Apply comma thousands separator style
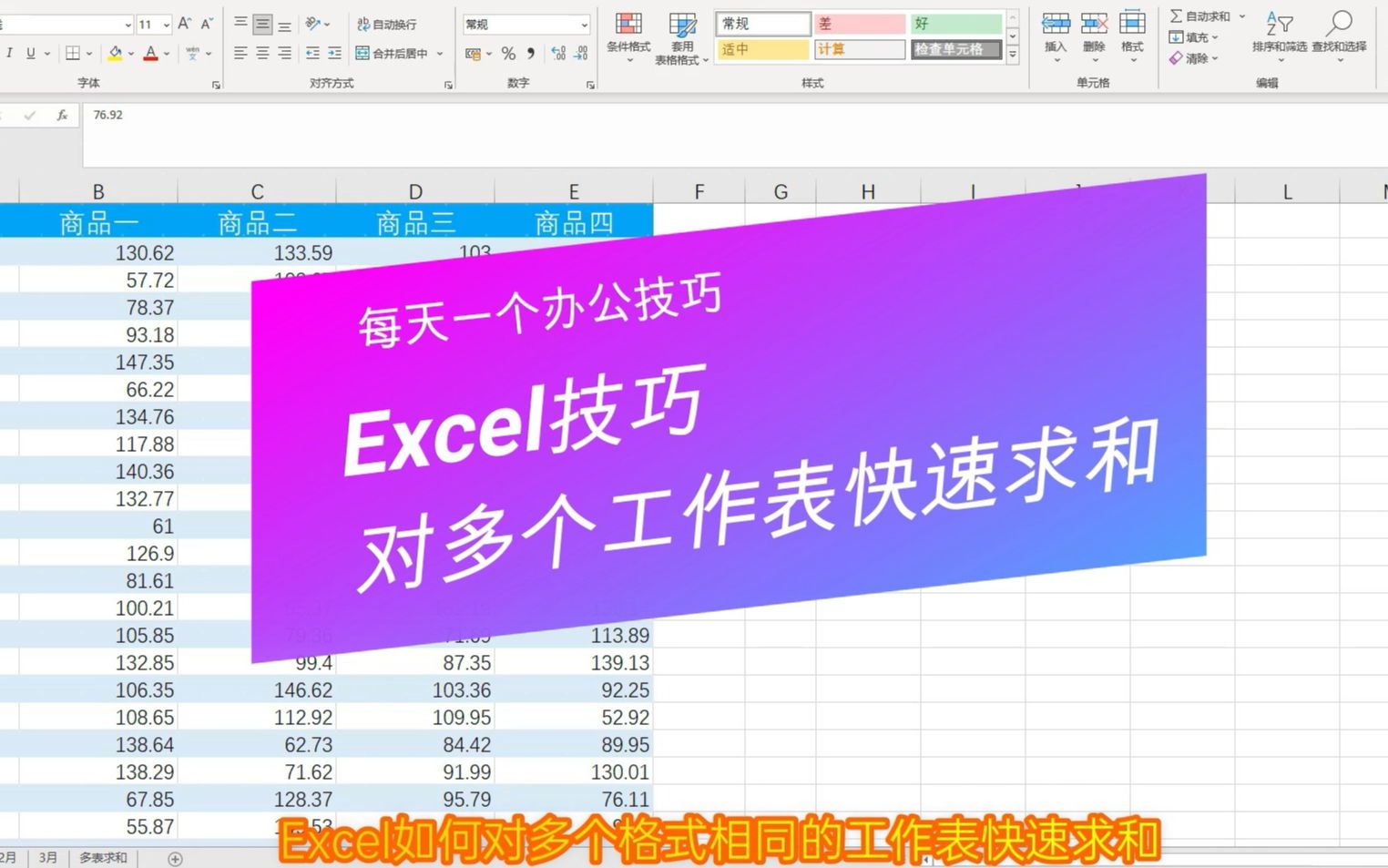This screenshot has width=1388, height=868. [531, 54]
